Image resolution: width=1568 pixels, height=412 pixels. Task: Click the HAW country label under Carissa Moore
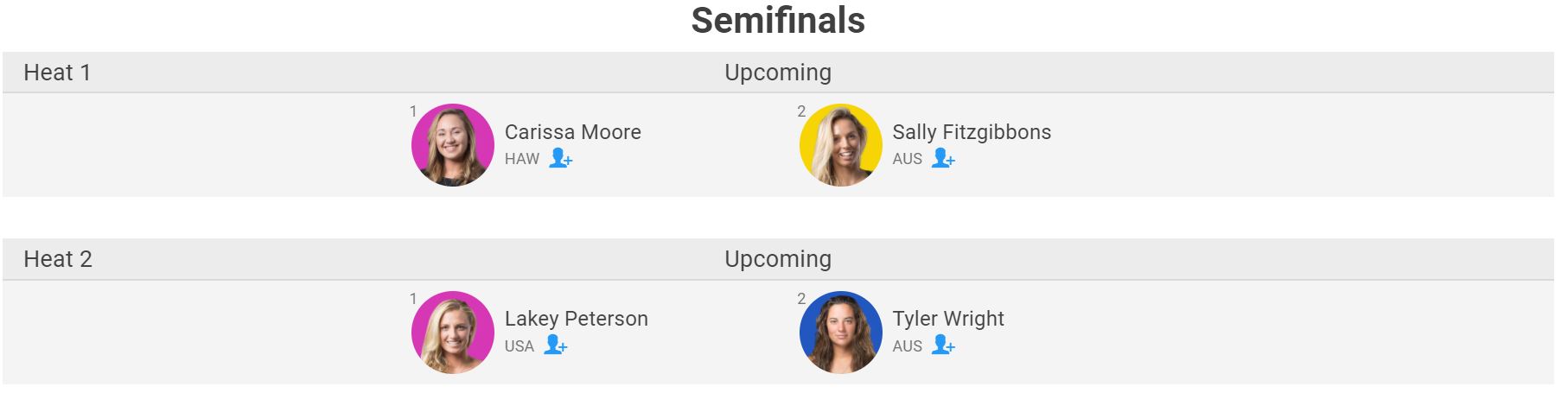[521, 159]
